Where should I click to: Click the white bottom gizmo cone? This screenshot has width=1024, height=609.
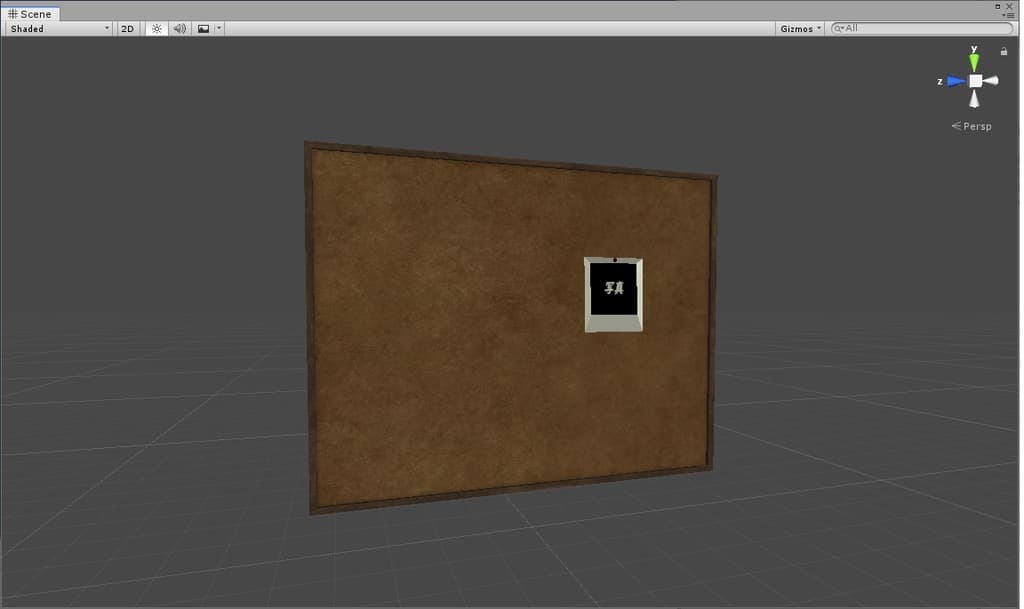(974, 99)
